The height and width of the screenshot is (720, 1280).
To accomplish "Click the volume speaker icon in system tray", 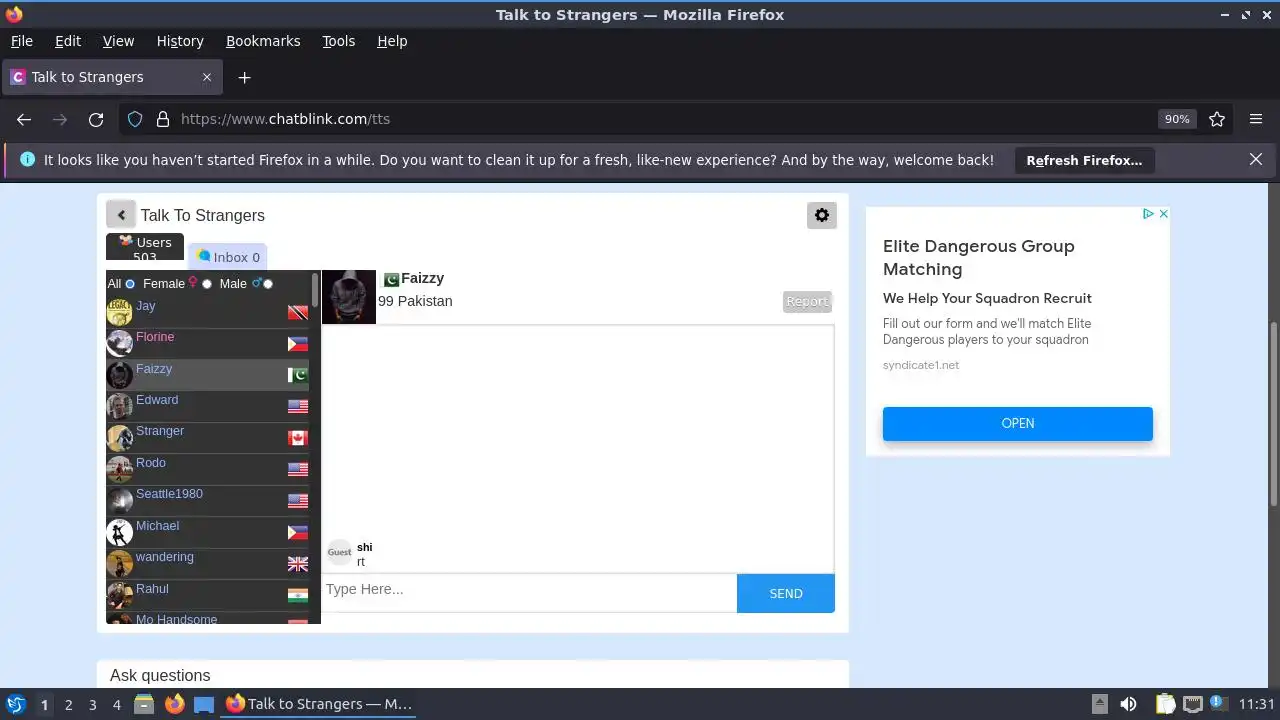I will pos(1128,704).
